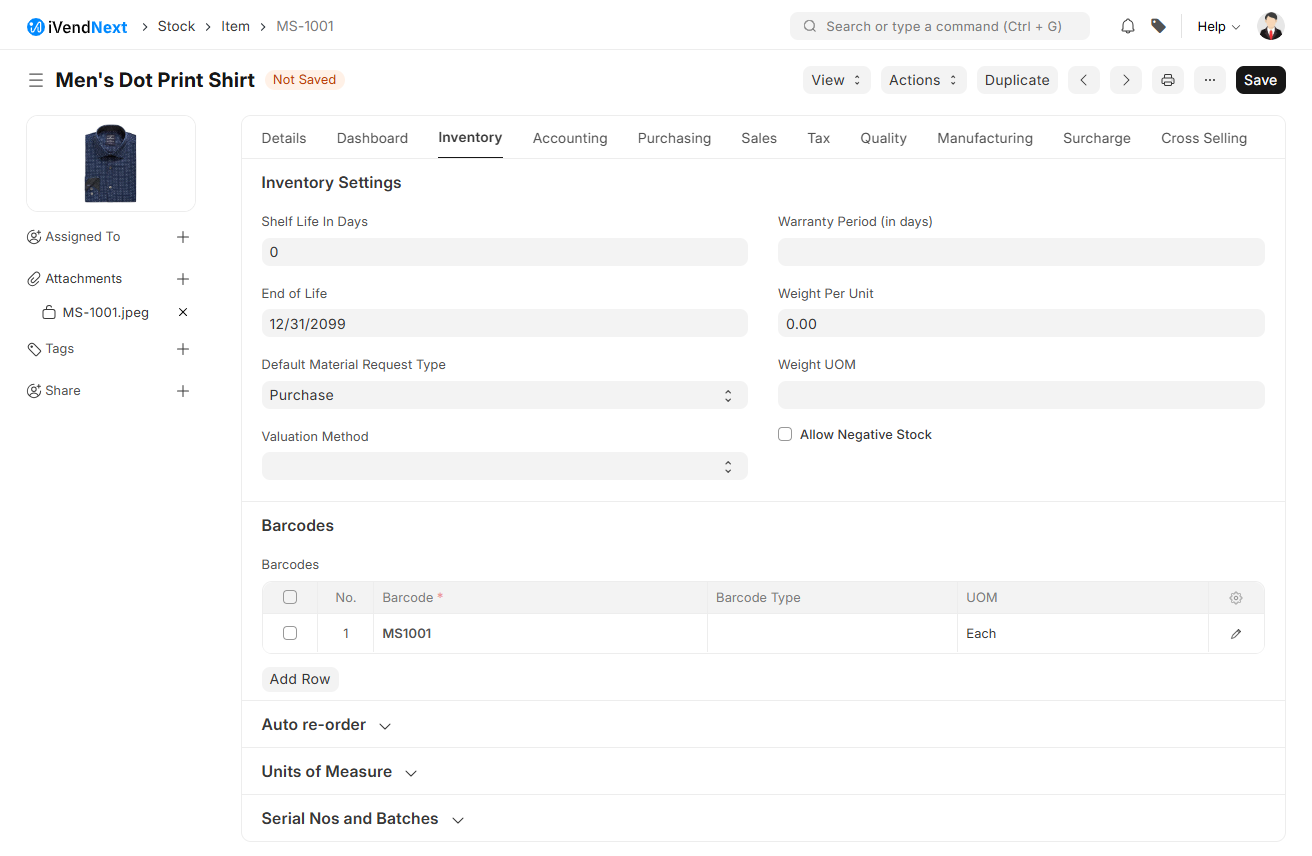Screen dimensions: 1312x856
Task: Click the tag icon in top bar
Action: tap(1158, 27)
